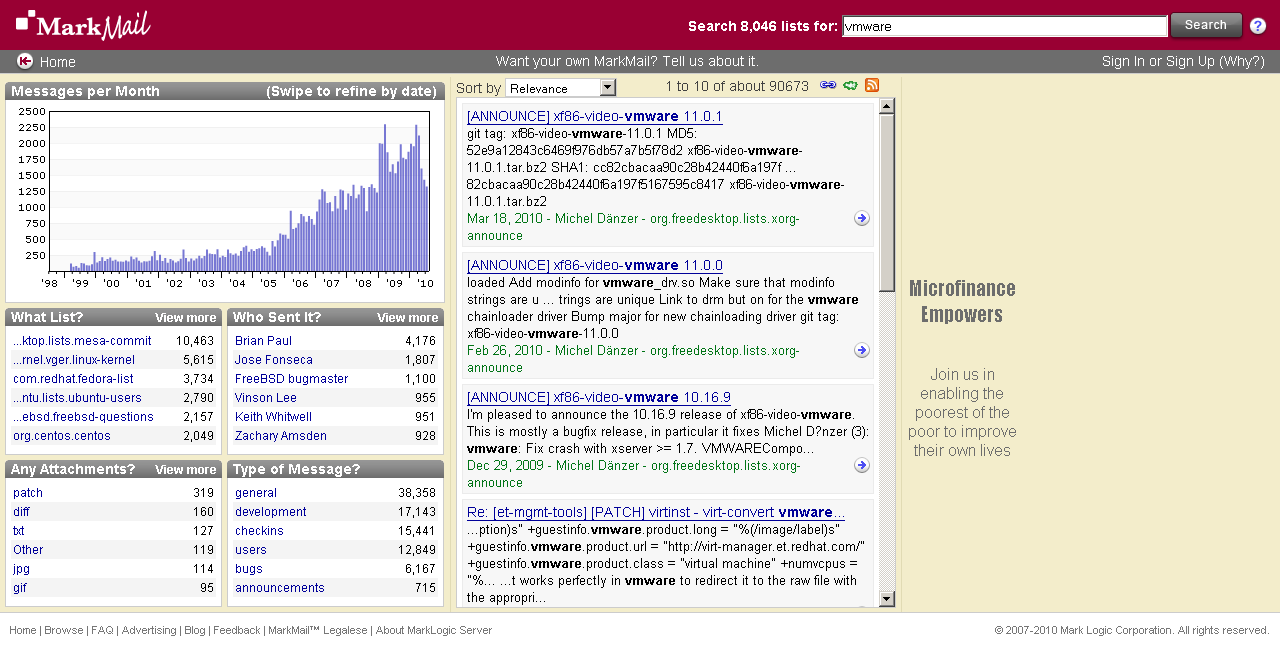Filter by the linux-kernel list
Viewport: 1280px width, 647px height.
point(74,360)
